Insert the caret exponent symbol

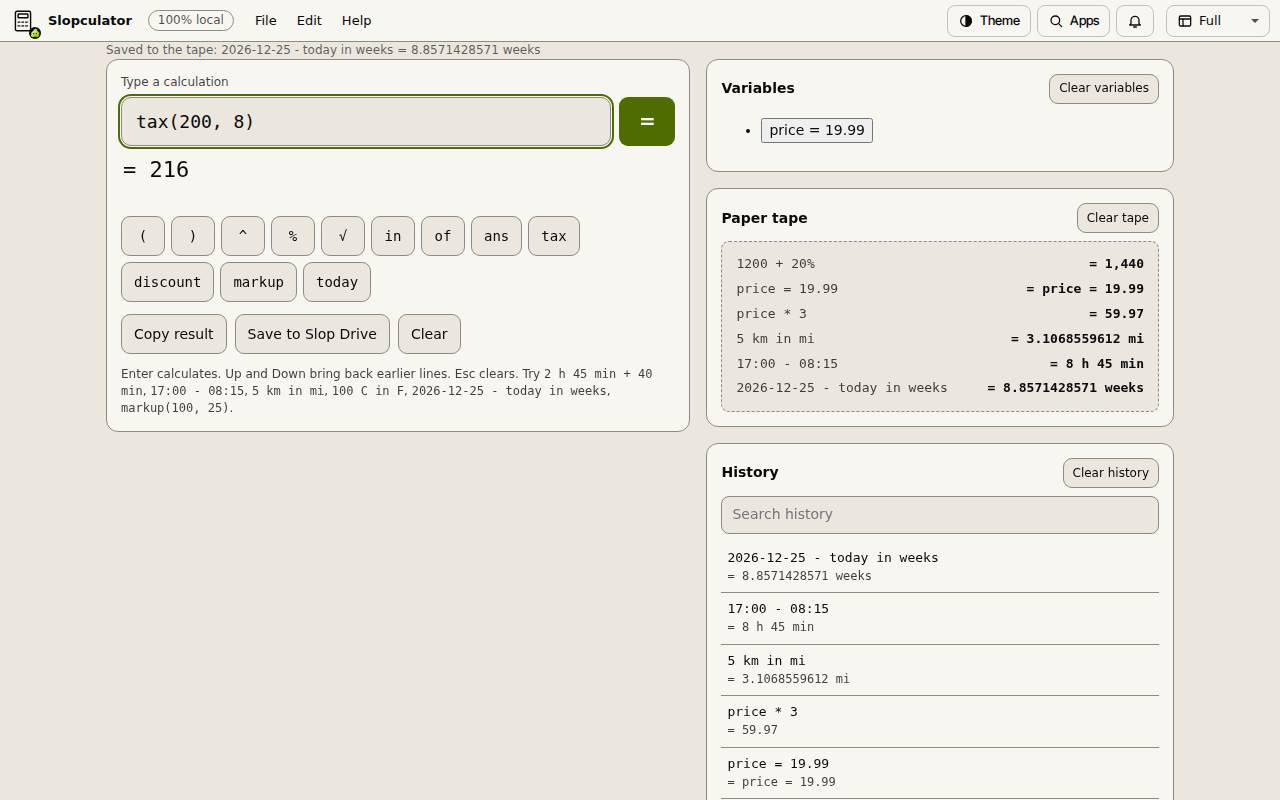tap(243, 236)
